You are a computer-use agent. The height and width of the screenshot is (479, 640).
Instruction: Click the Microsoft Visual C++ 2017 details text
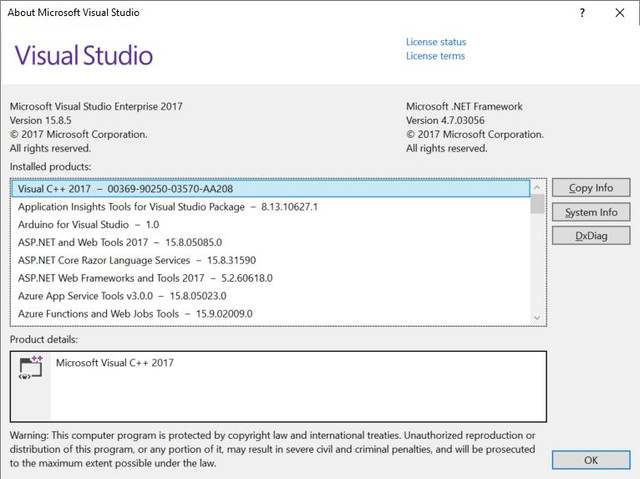pyautogui.click(x=115, y=363)
